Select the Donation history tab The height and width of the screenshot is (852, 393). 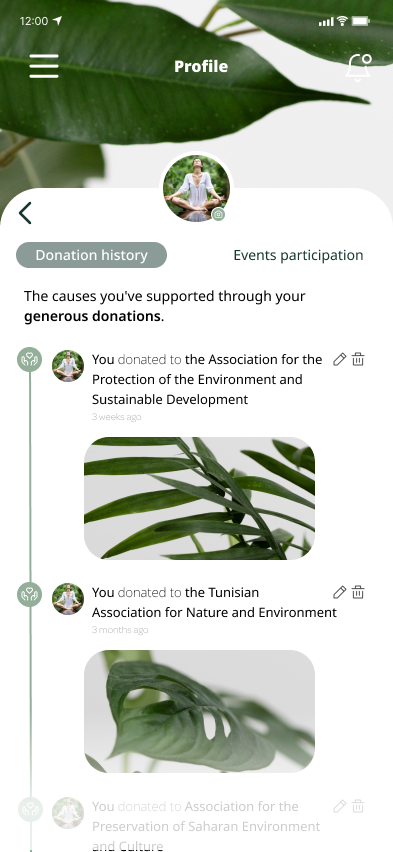(91, 255)
